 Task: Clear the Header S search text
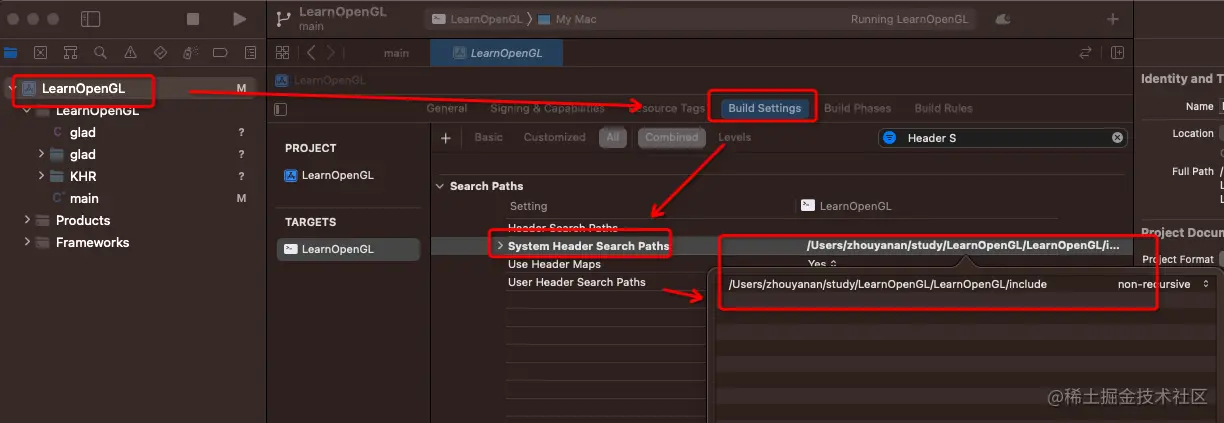click(1117, 138)
